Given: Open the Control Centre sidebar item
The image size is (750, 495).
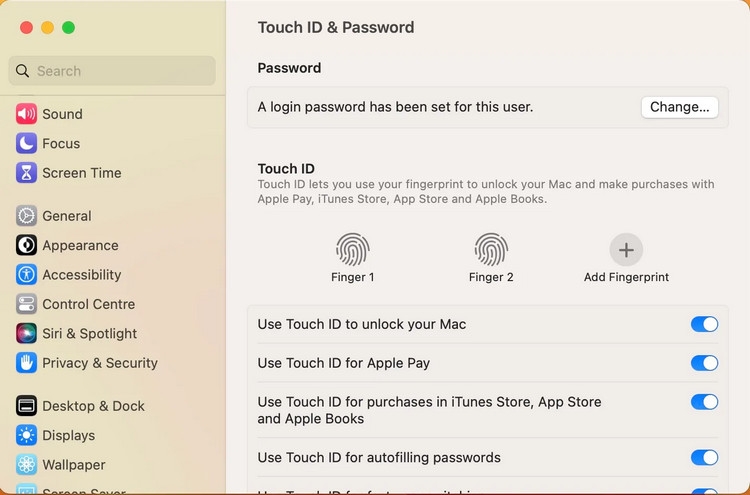Looking at the screenshot, I should (76, 304).
